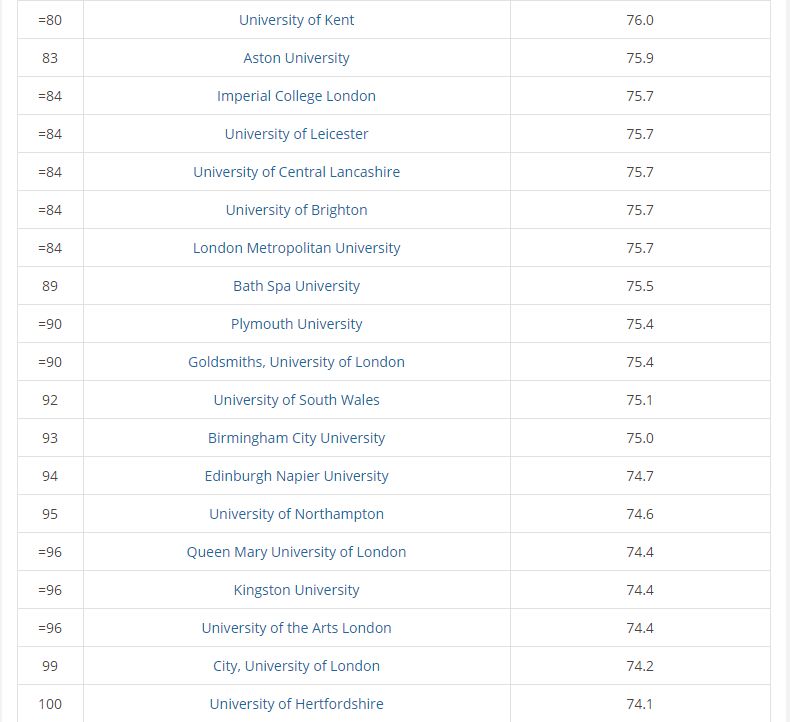Open the University of Kent link
Screen dimensions: 790x722
(296, 20)
